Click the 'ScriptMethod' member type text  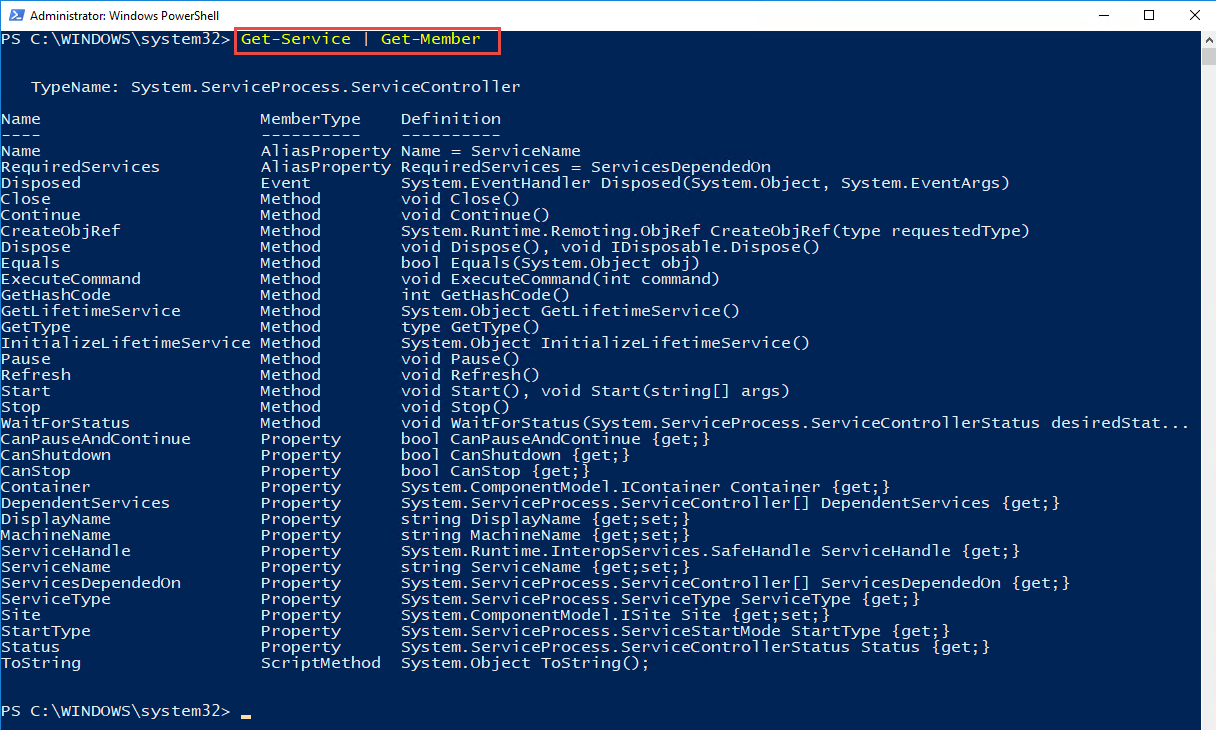(x=321, y=663)
